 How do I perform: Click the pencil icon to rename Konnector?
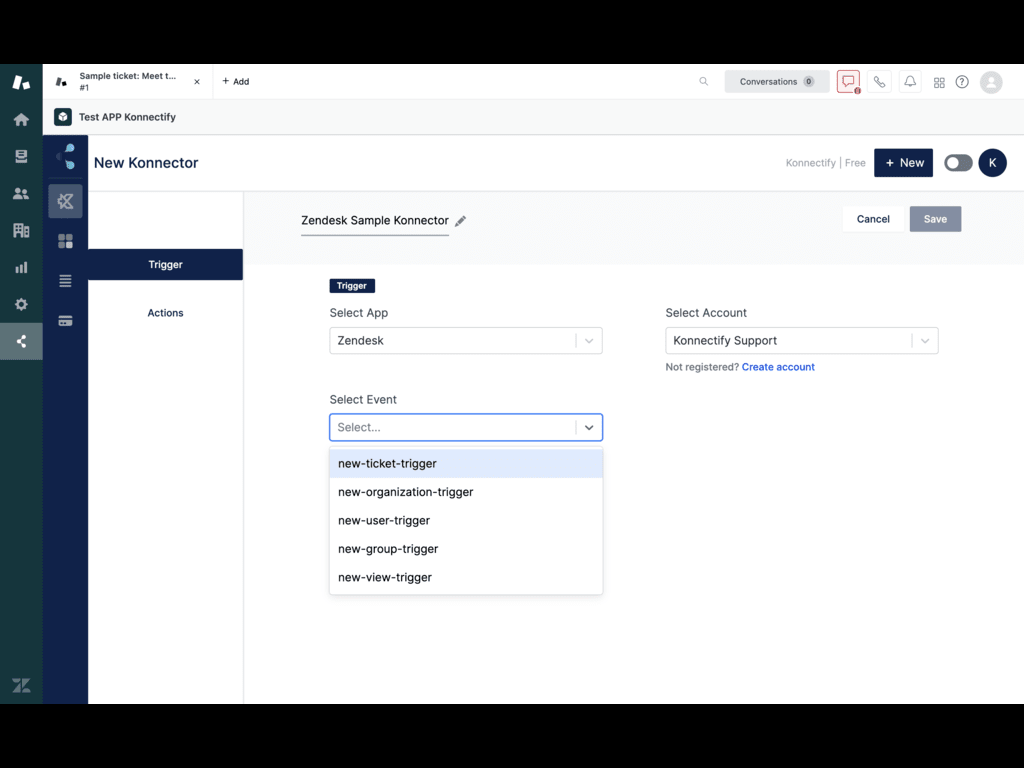coord(460,221)
